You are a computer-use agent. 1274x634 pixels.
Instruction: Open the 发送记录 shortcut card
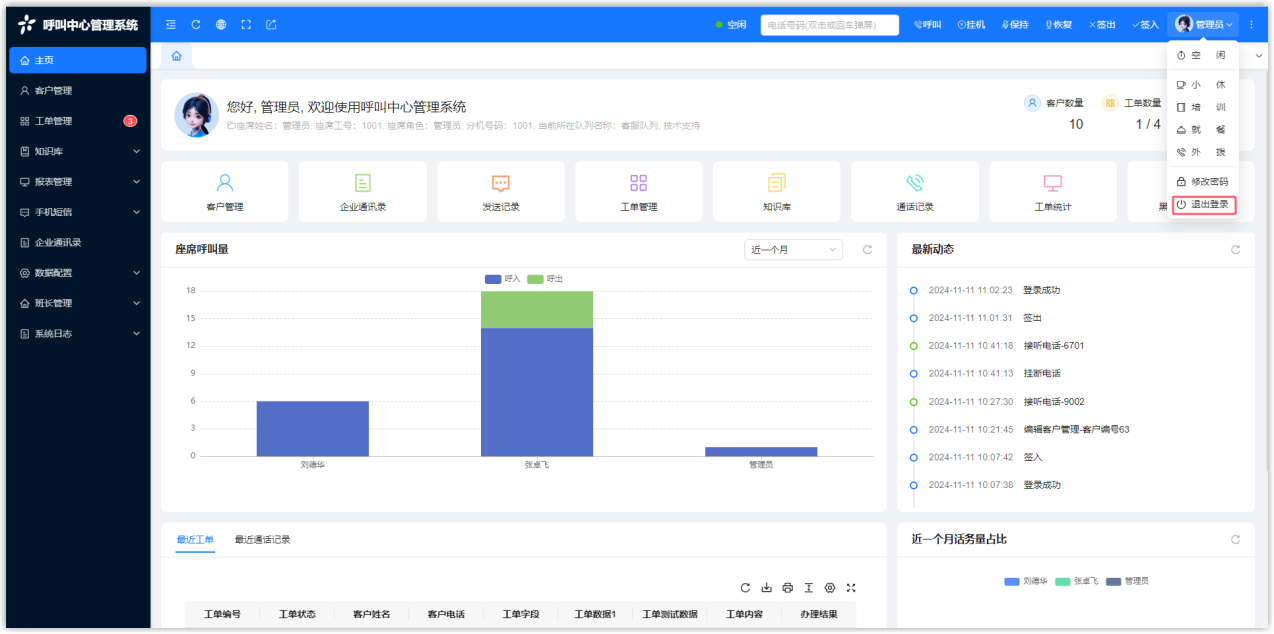click(x=501, y=192)
